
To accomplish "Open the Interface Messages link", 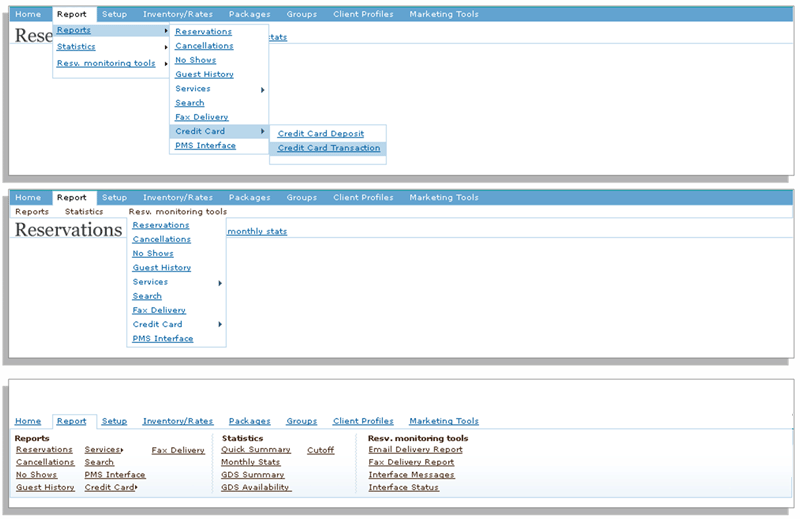I will [411, 475].
